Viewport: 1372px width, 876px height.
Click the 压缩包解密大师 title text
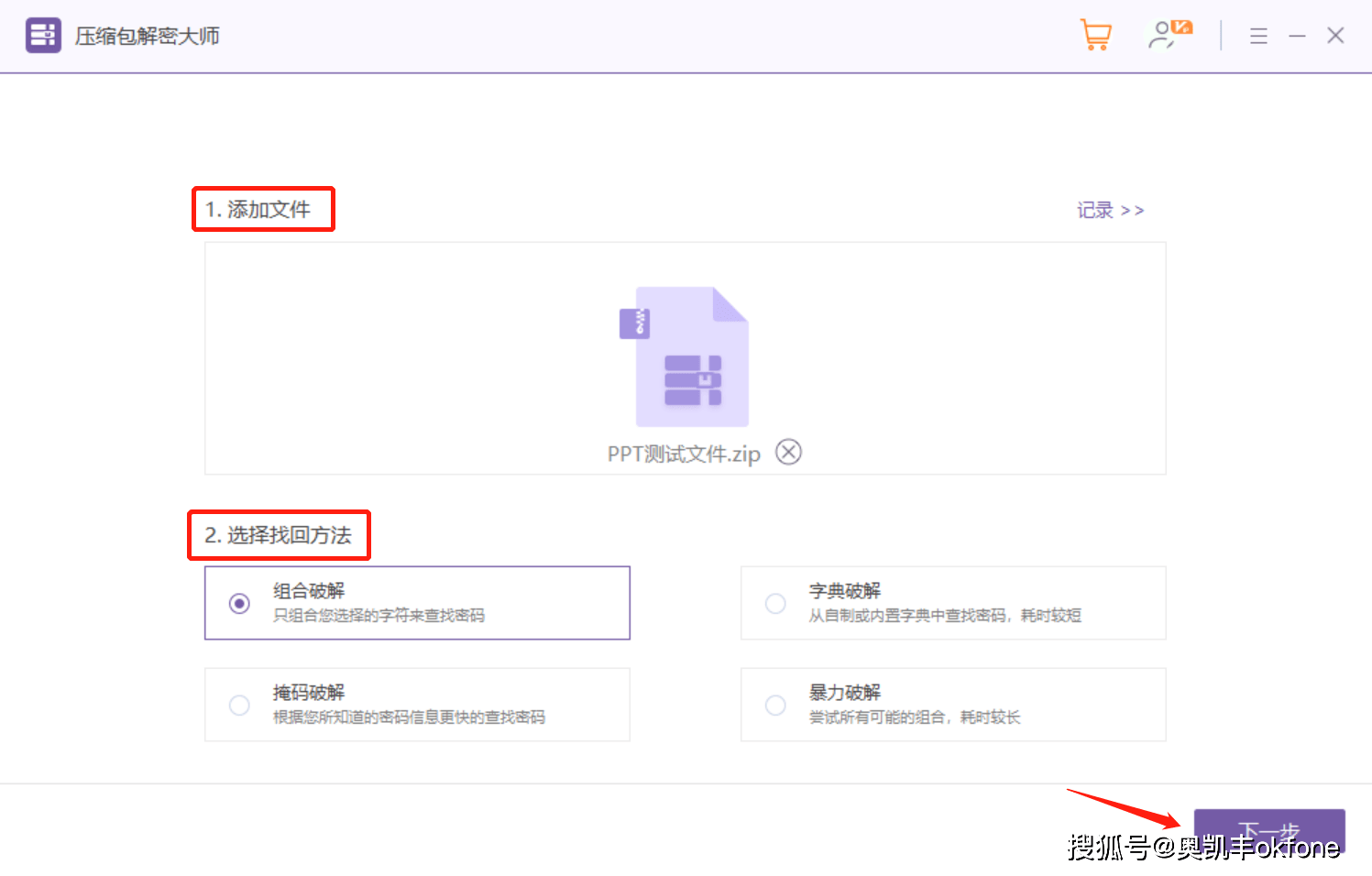tap(148, 36)
